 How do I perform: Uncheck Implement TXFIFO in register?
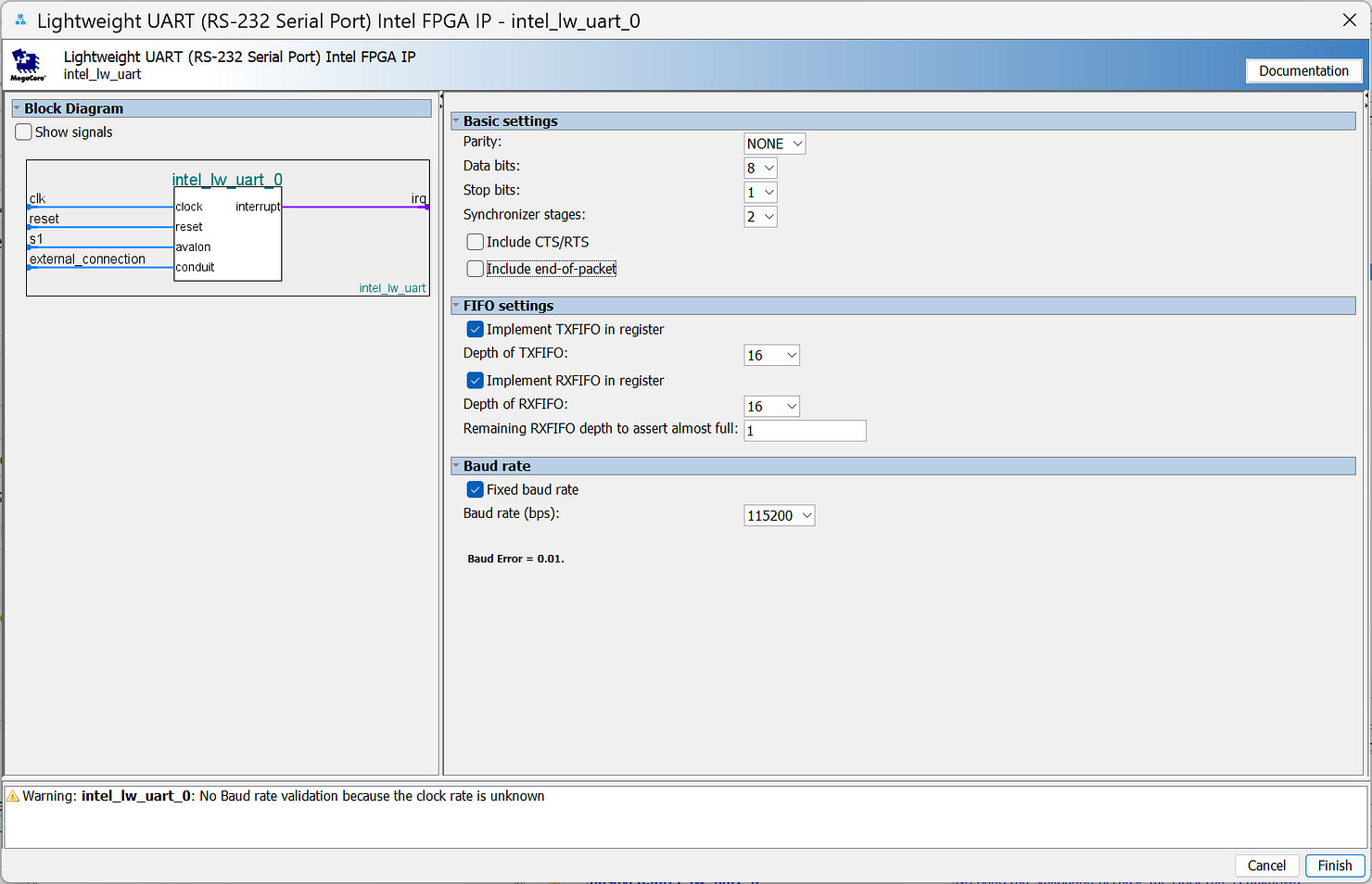tap(476, 329)
